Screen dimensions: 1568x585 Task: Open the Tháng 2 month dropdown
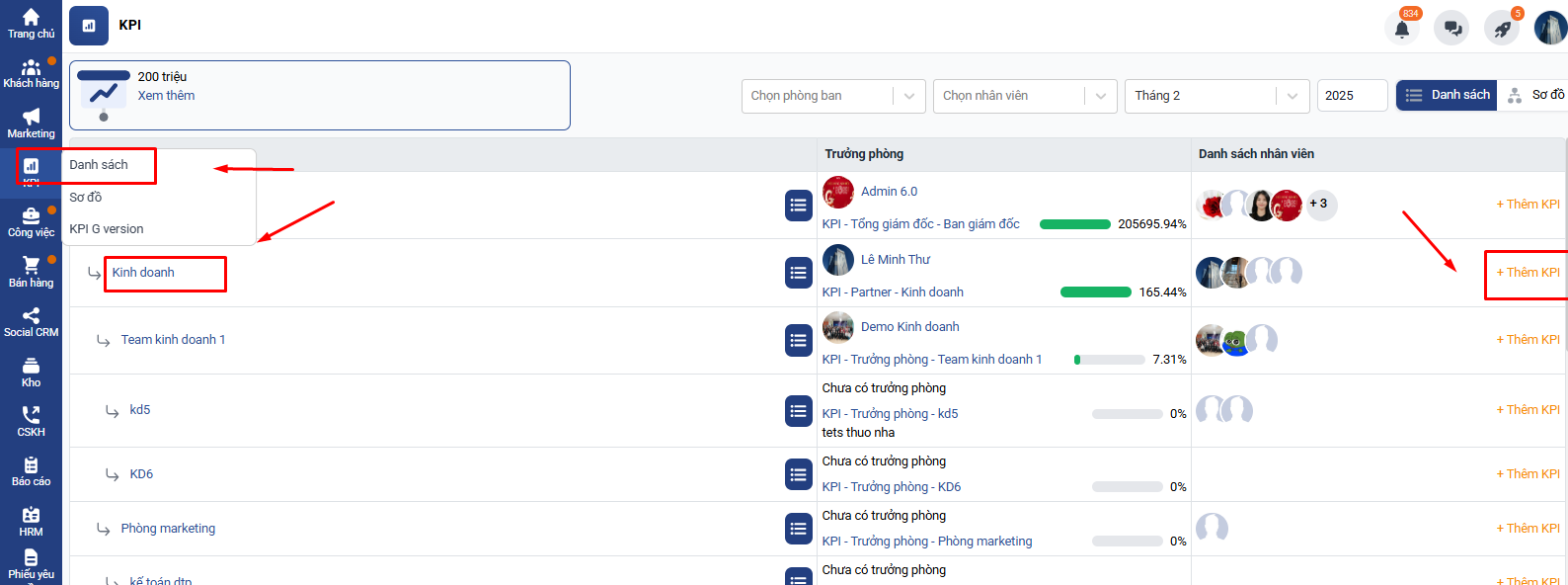coord(1215,96)
